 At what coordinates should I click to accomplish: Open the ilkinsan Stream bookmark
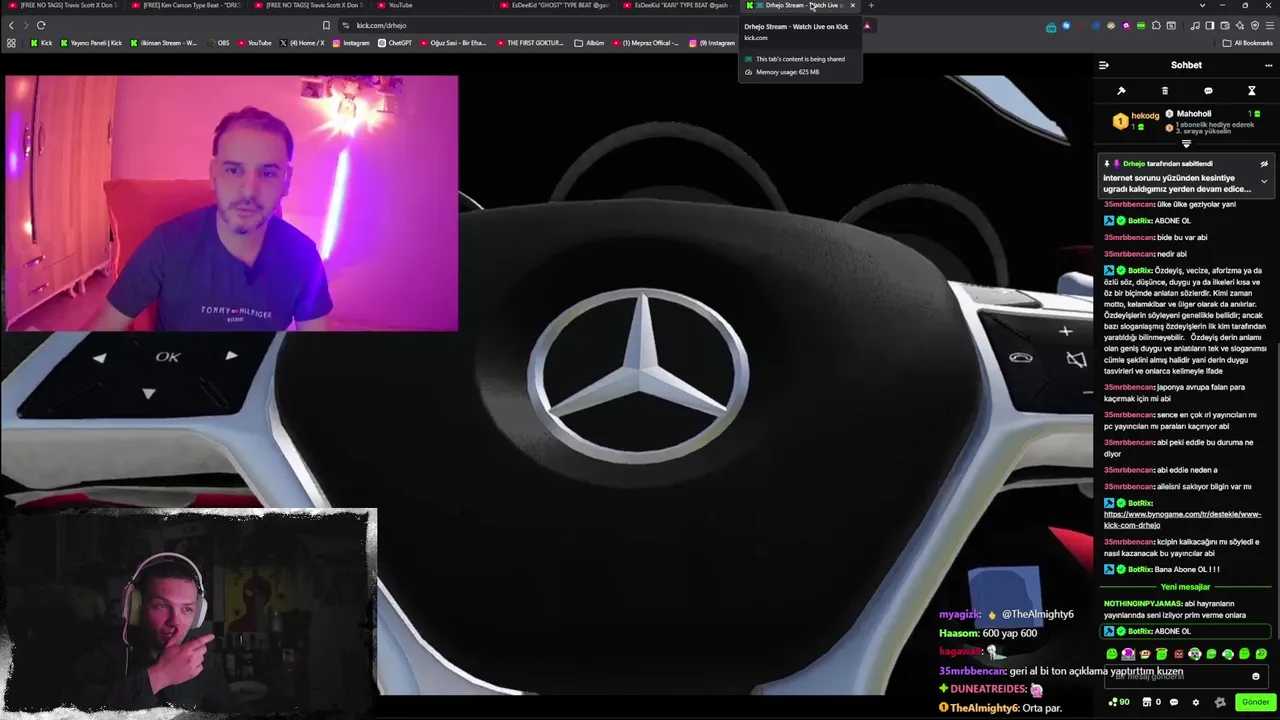click(x=163, y=43)
